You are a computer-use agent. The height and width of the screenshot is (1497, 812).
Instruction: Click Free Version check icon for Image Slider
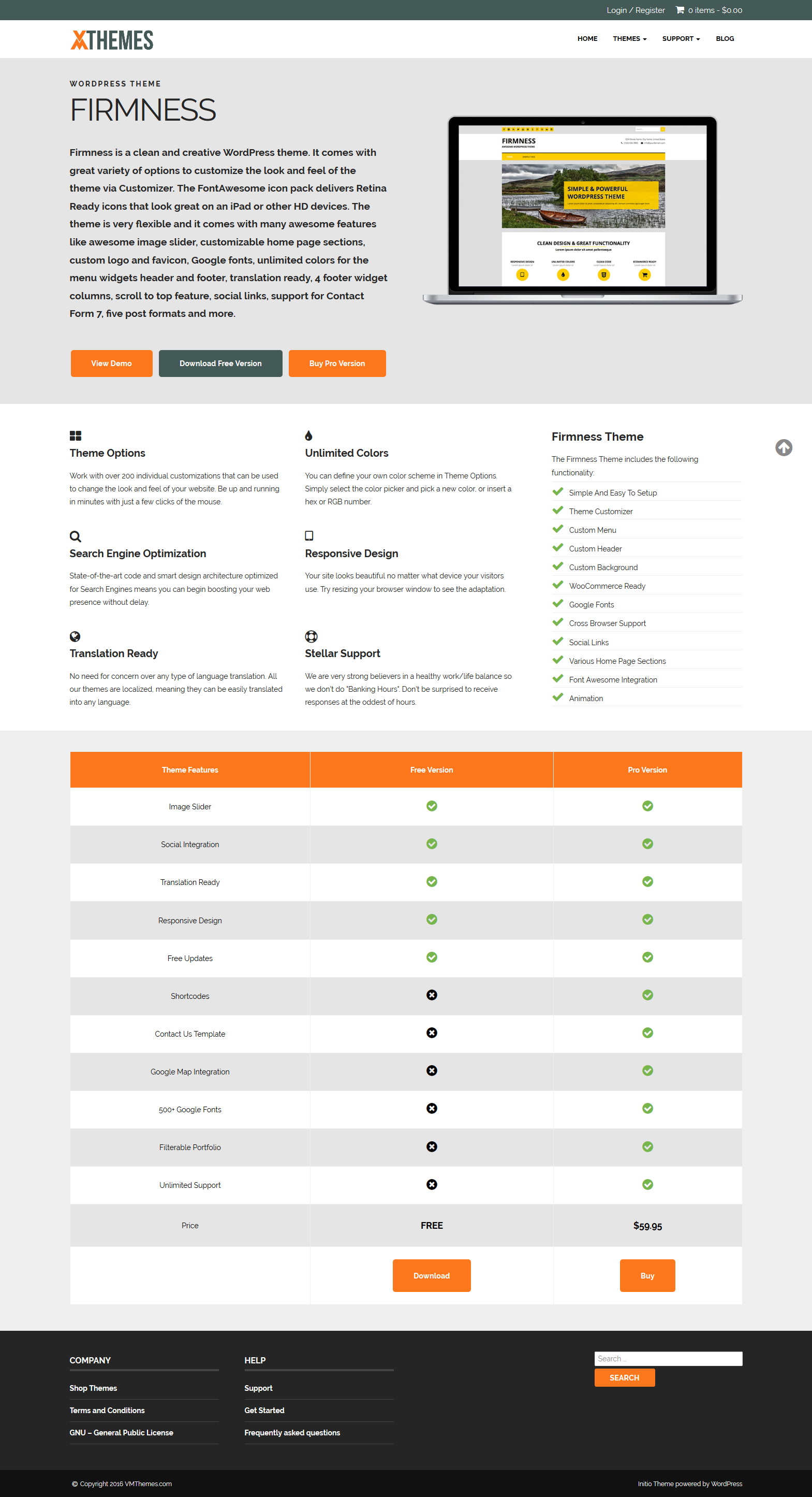[x=432, y=806]
